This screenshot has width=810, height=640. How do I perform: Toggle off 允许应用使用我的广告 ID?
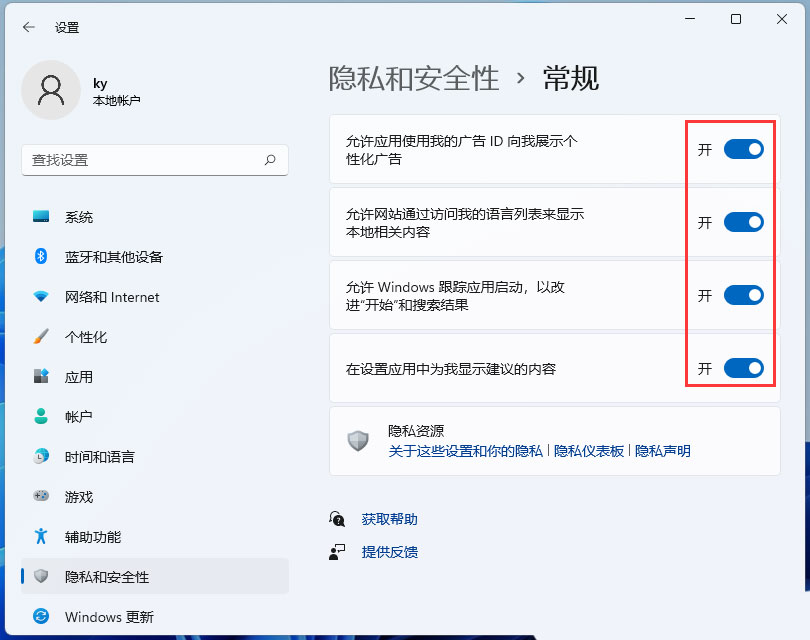(x=741, y=149)
